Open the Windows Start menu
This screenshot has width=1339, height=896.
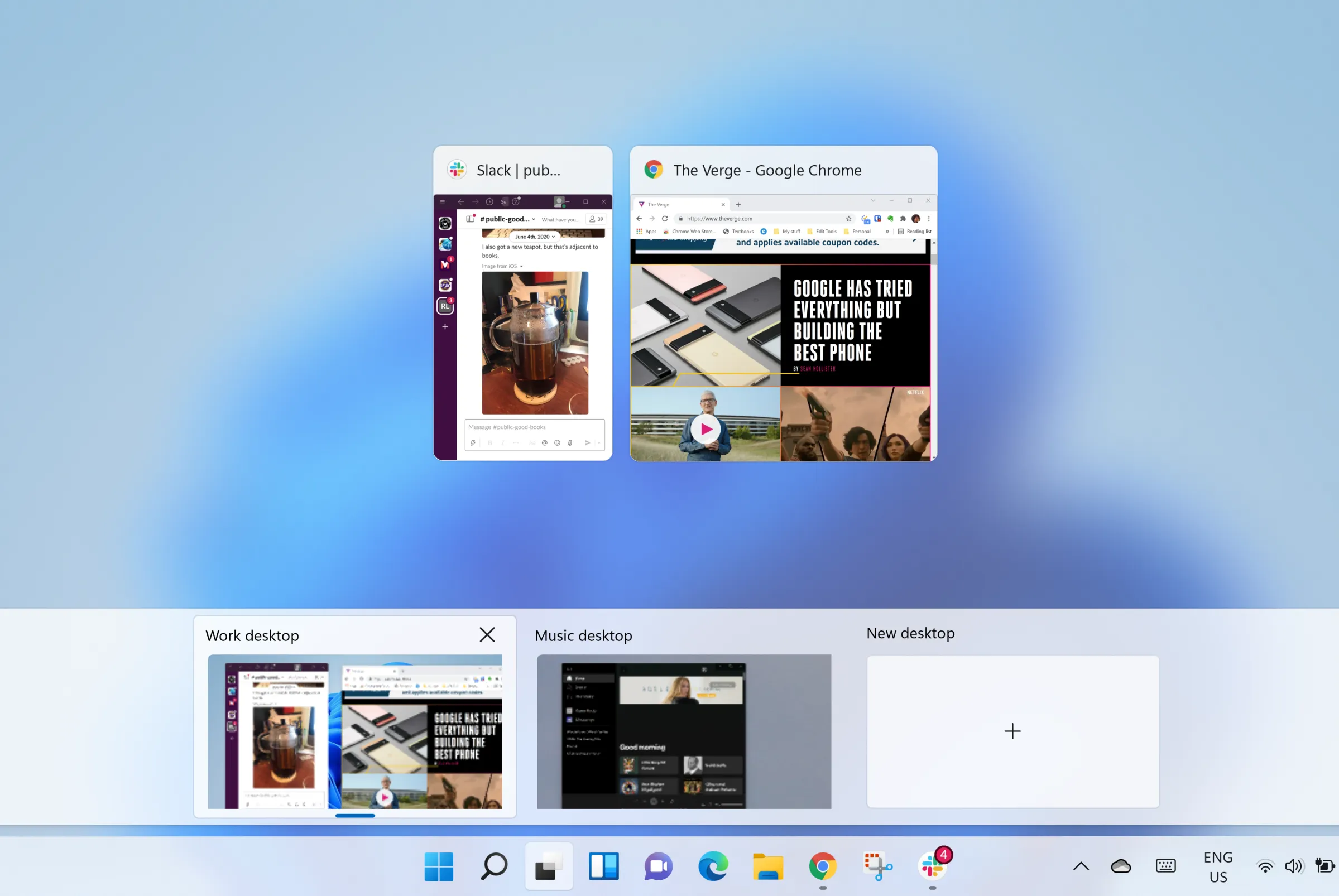pyautogui.click(x=439, y=866)
